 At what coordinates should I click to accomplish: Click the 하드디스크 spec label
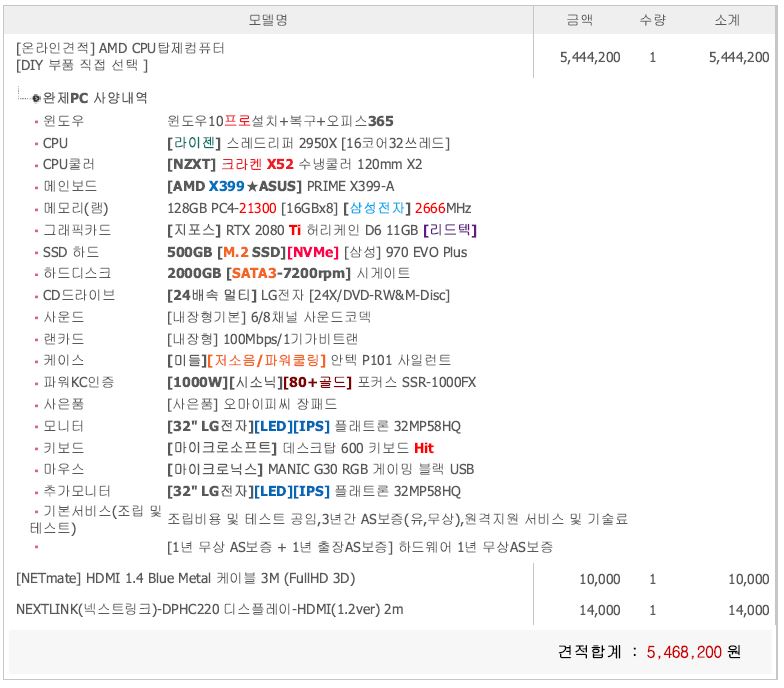[x=77, y=273]
